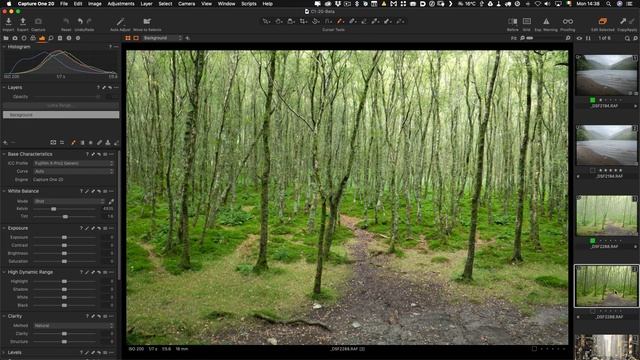This screenshot has height=360, width=640.
Task: Select the draw mask brush icon in Layers
Action: point(73,142)
